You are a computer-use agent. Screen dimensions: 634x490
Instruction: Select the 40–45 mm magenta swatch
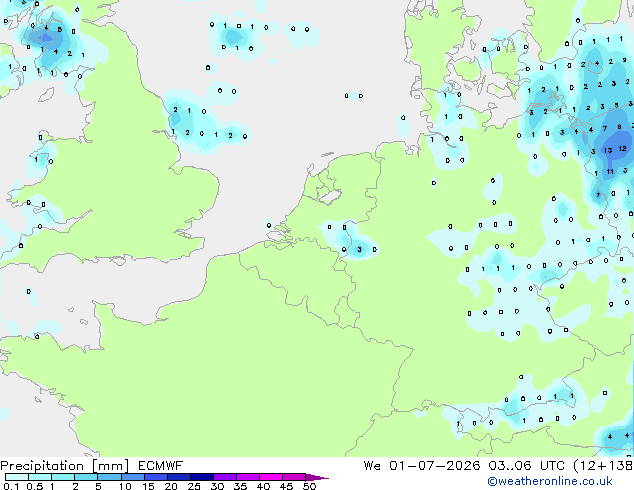point(271,477)
